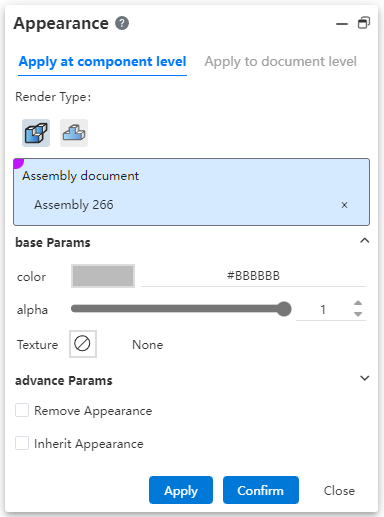Viewport: 384px width, 517px height.
Task: Enable the Remove Appearance checkbox
Action: 22,410
